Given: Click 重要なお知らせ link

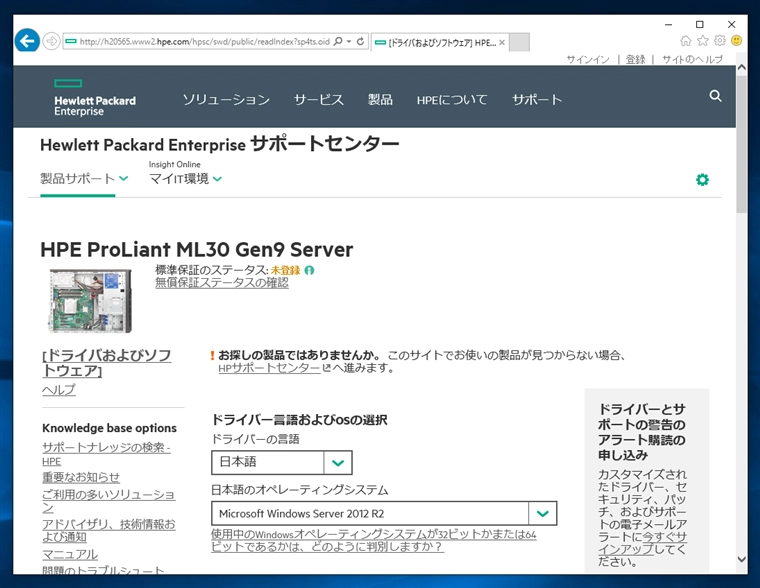Looking at the screenshot, I should (x=81, y=477).
